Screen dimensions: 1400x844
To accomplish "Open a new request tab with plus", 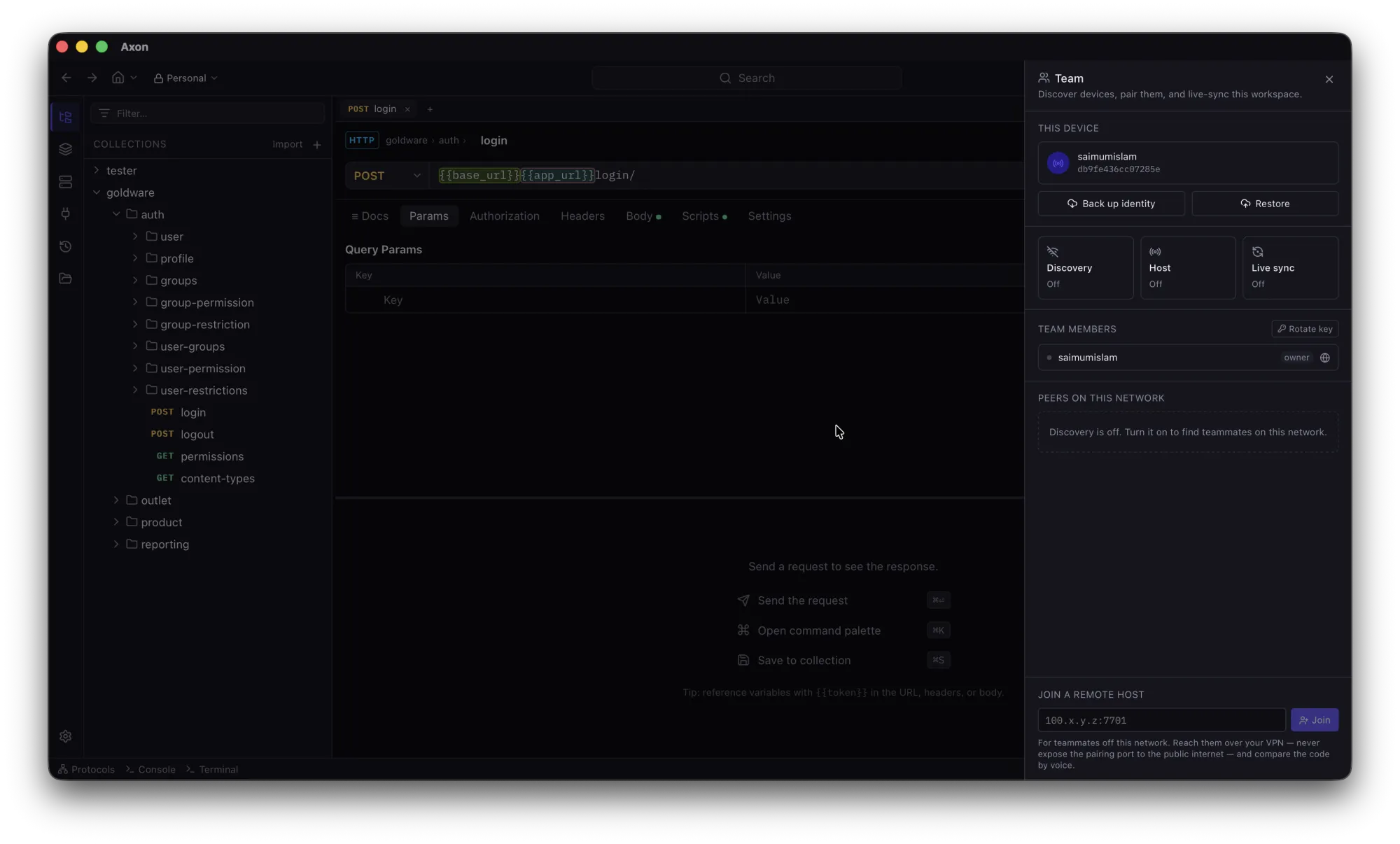I will (x=430, y=109).
